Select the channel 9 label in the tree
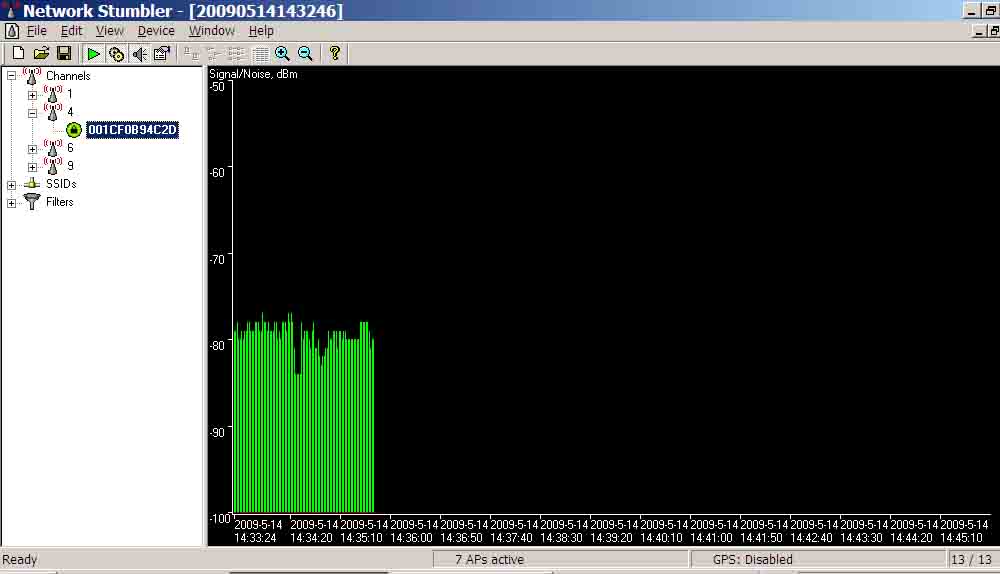1000x574 pixels. click(x=70, y=166)
